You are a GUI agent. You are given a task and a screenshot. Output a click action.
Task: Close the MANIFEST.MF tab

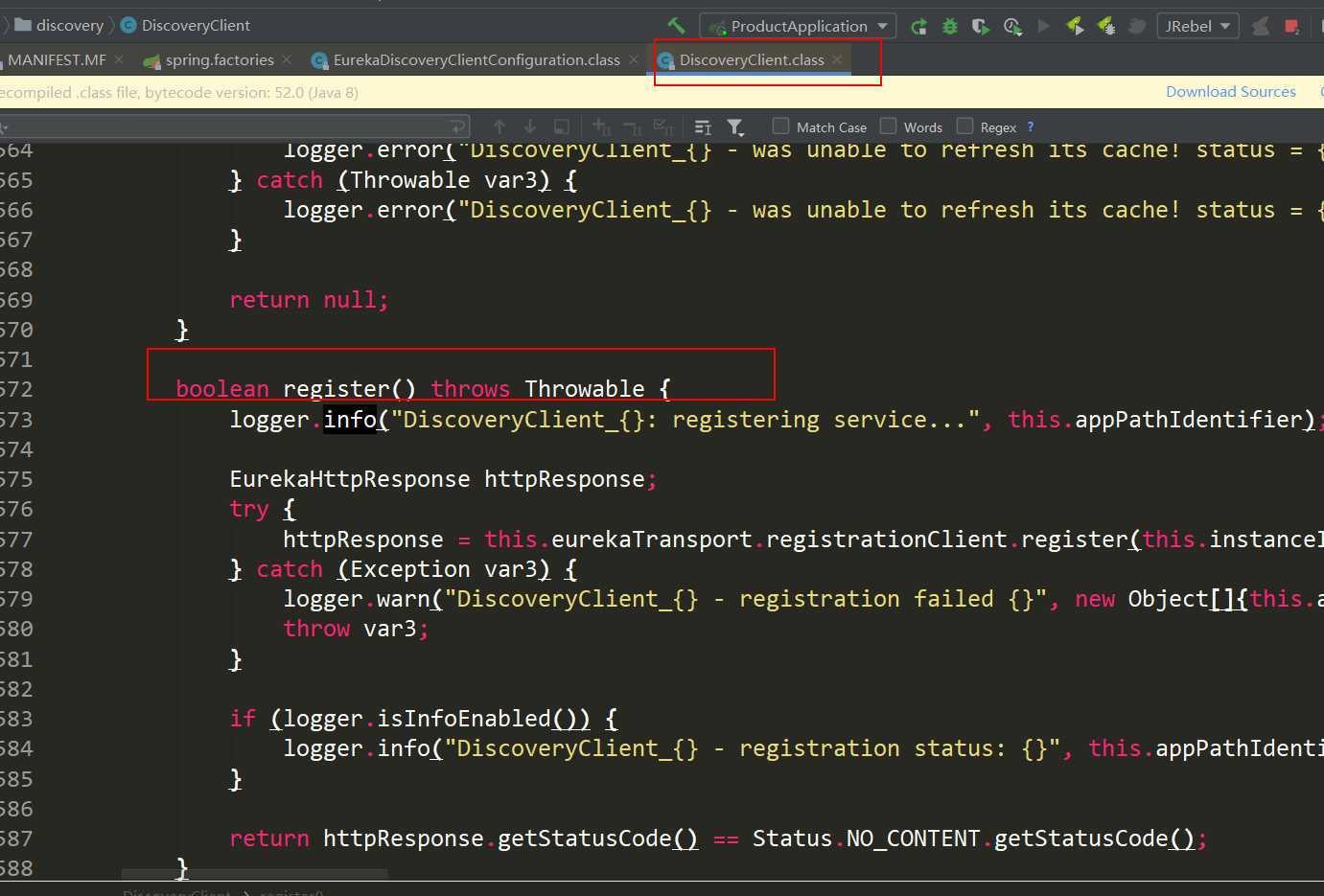click(119, 59)
